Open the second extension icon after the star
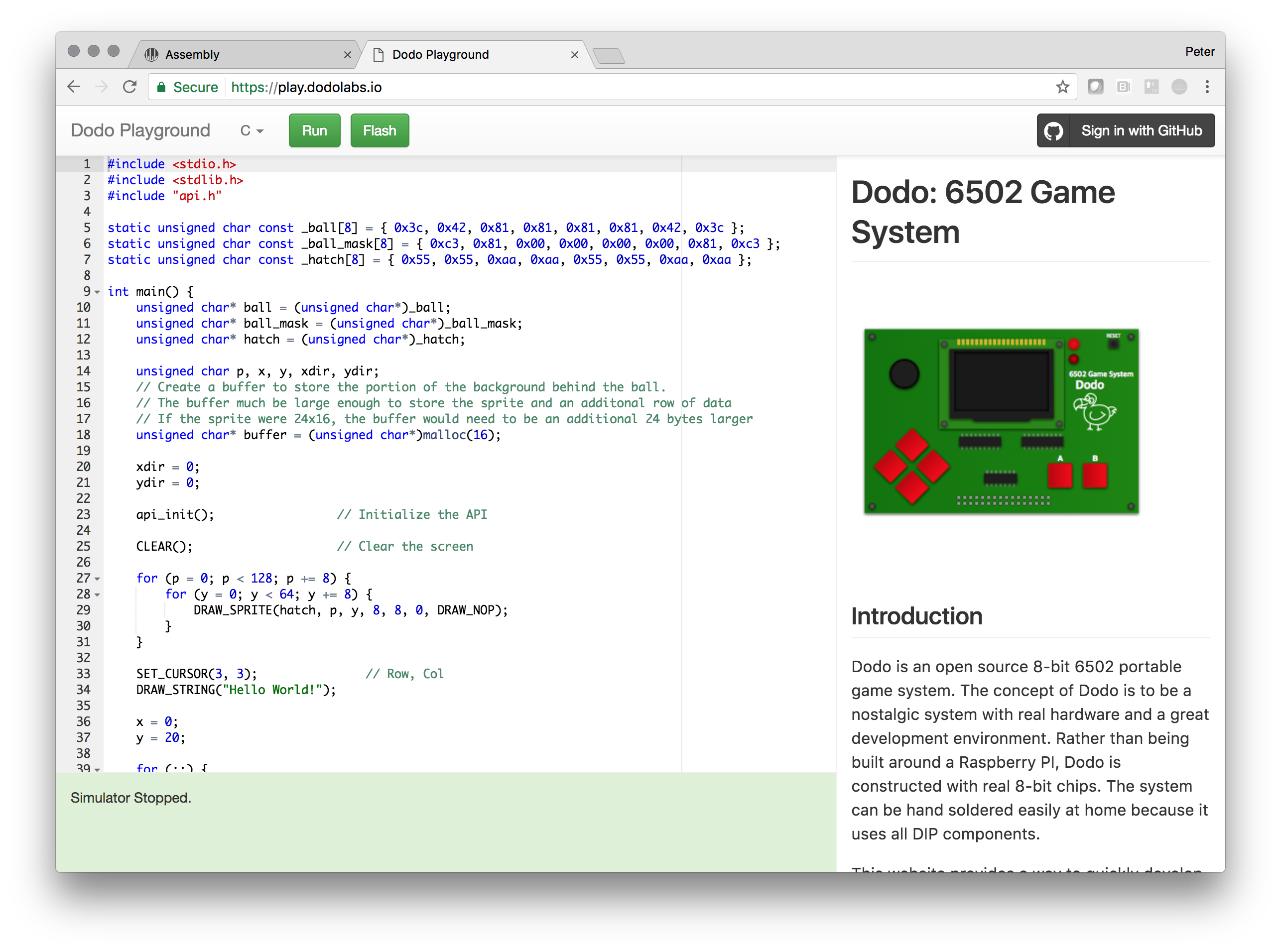This screenshot has height=952, width=1281. coord(1123,87)
